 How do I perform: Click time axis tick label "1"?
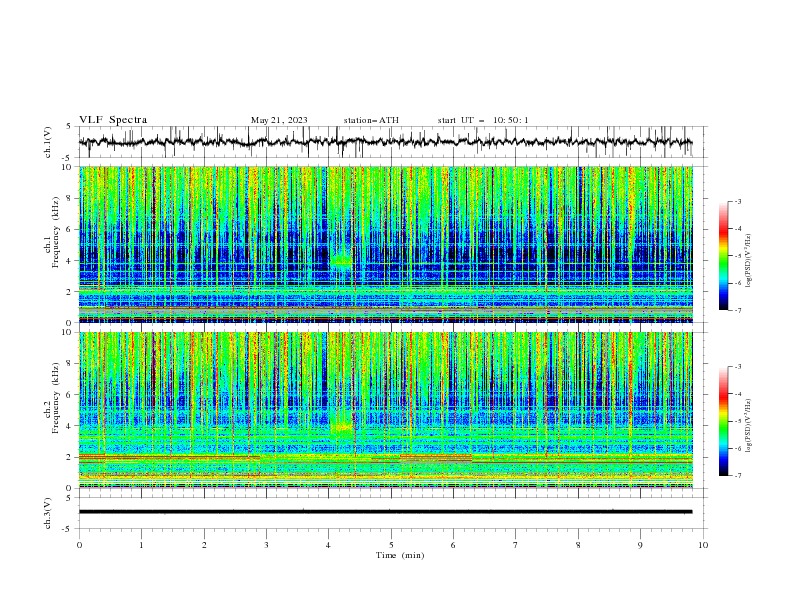141,545
